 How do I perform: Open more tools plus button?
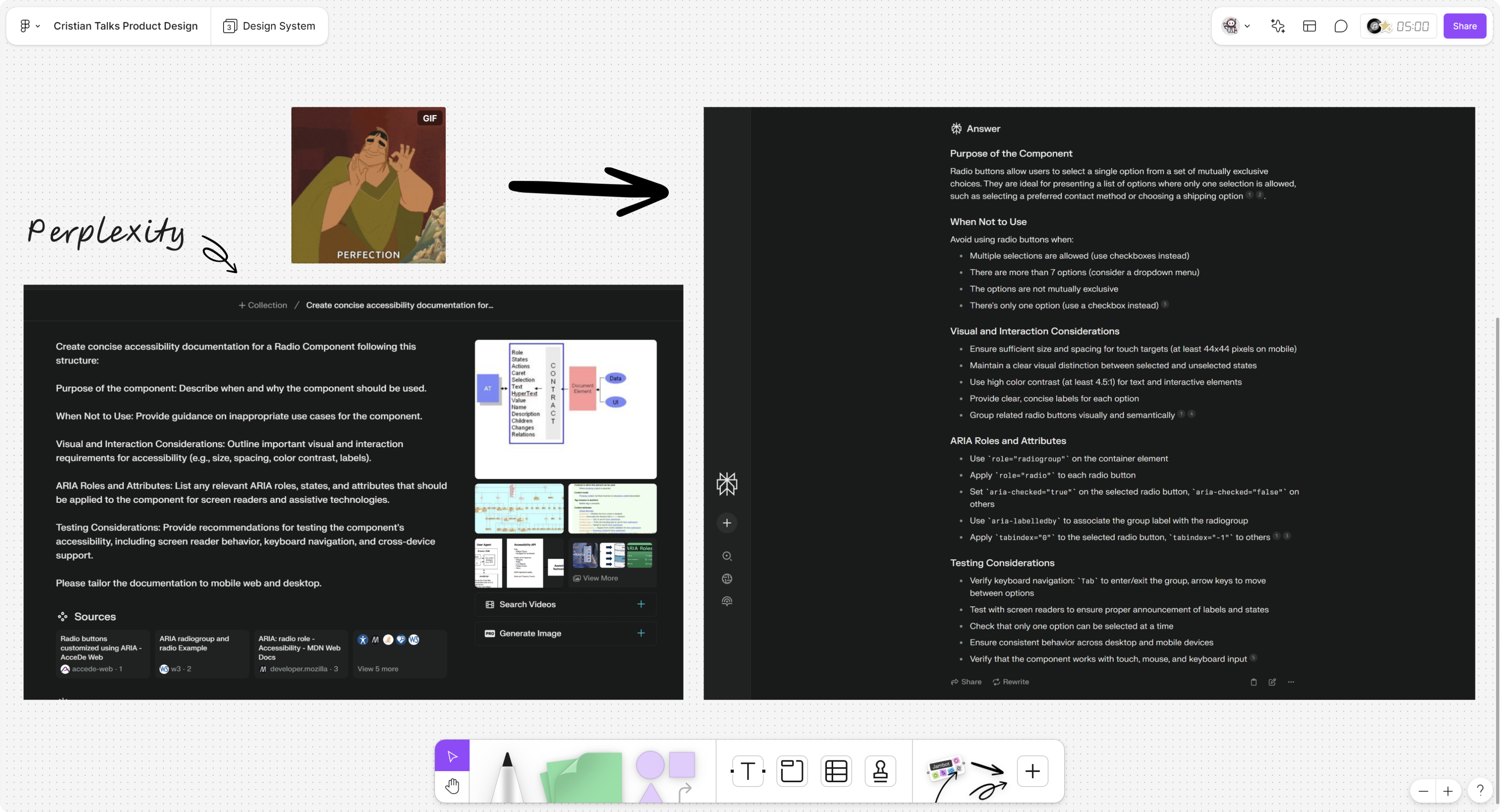(x=1032, y=771)
